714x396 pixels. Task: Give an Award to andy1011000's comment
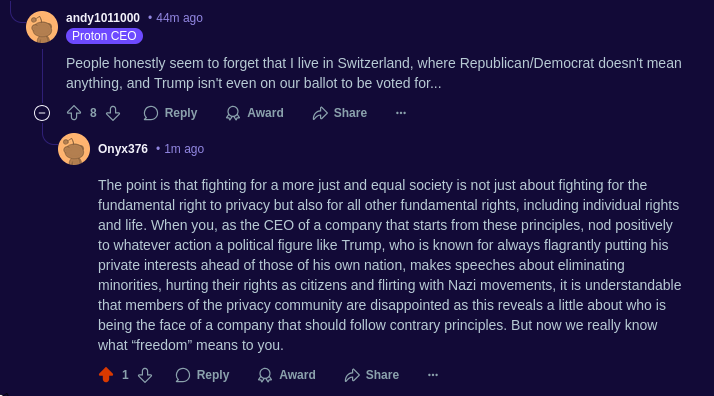click(x=255, y=113)
